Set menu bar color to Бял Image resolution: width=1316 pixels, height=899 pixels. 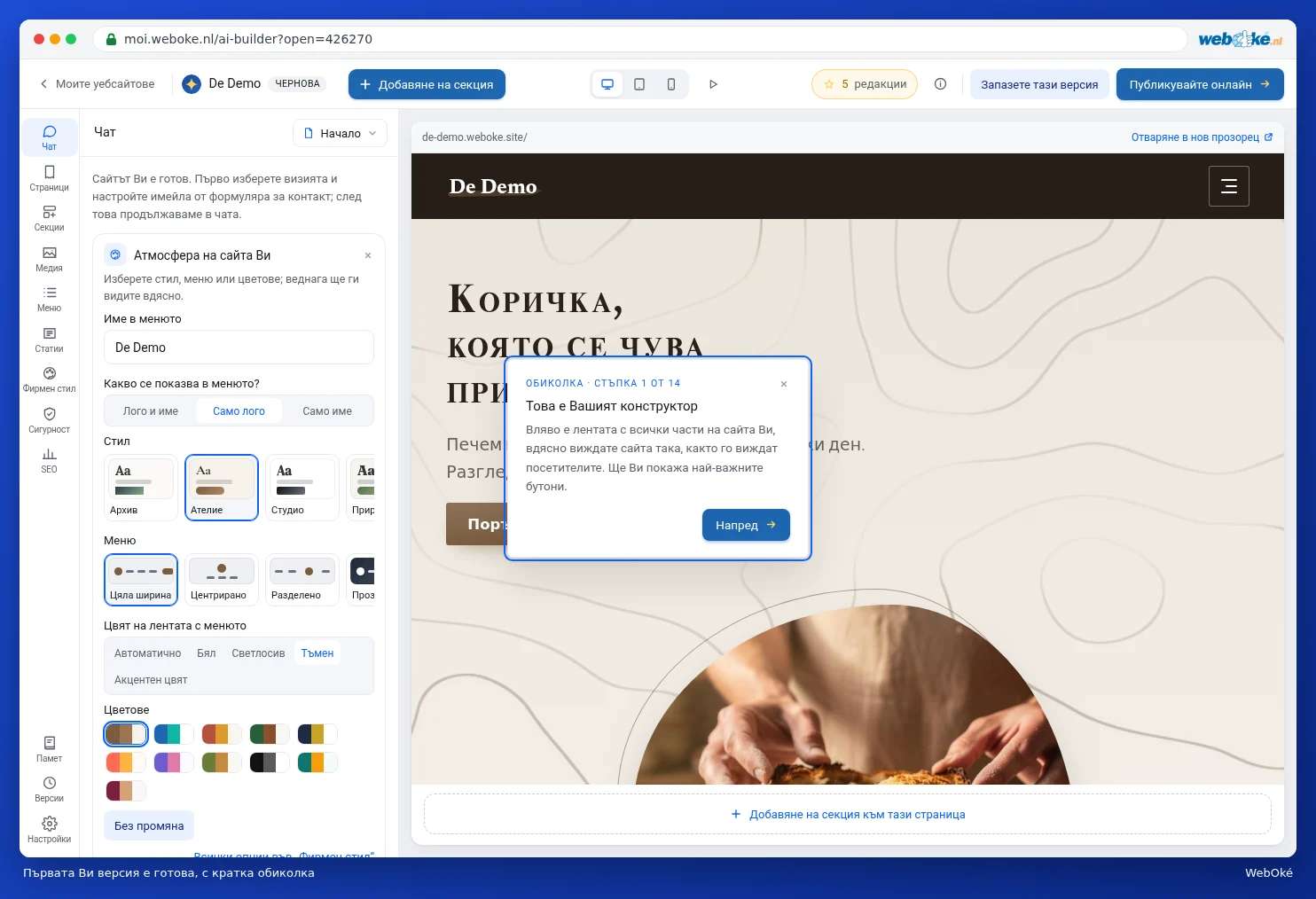pos(206,653)
